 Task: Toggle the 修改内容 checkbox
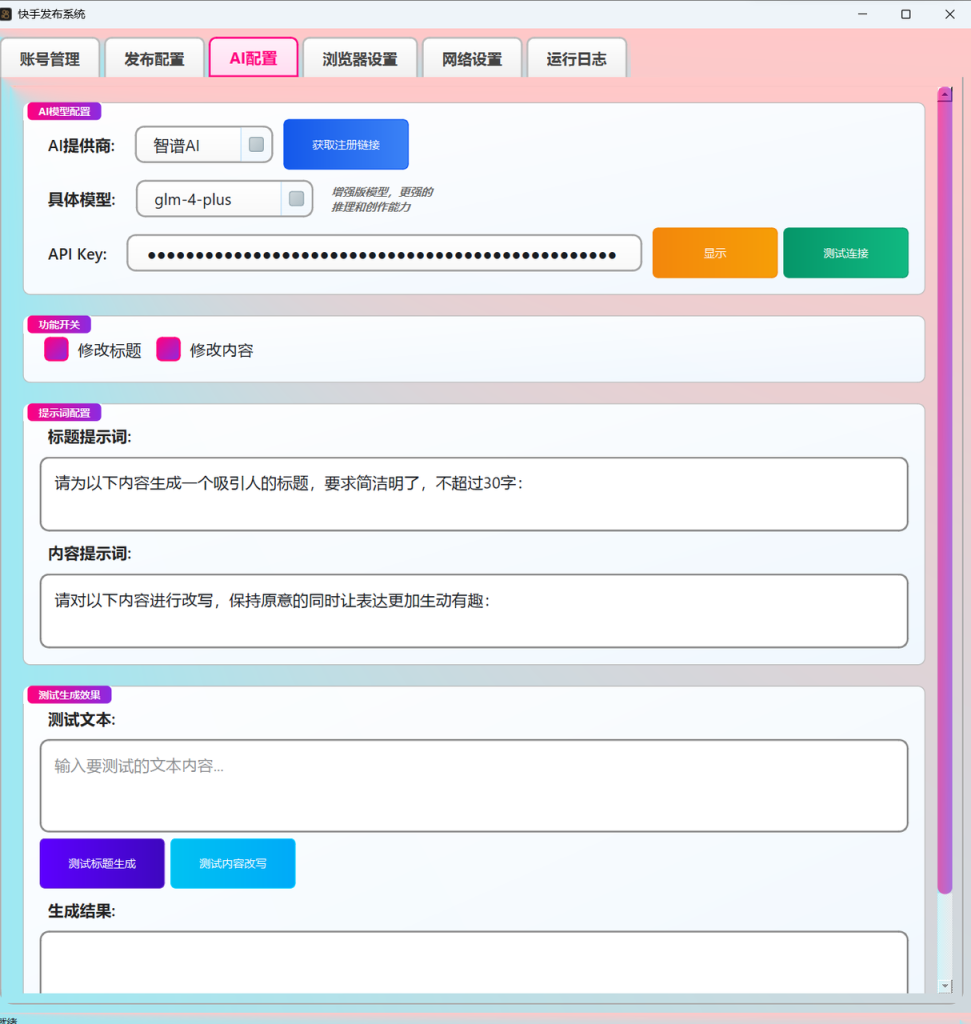(168, 349)
